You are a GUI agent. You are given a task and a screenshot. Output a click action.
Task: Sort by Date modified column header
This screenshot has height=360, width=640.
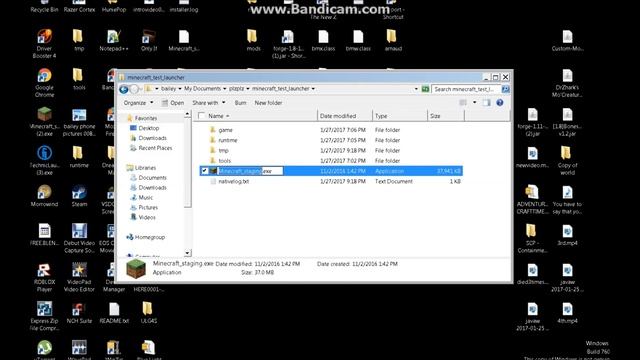coord(344,116)
